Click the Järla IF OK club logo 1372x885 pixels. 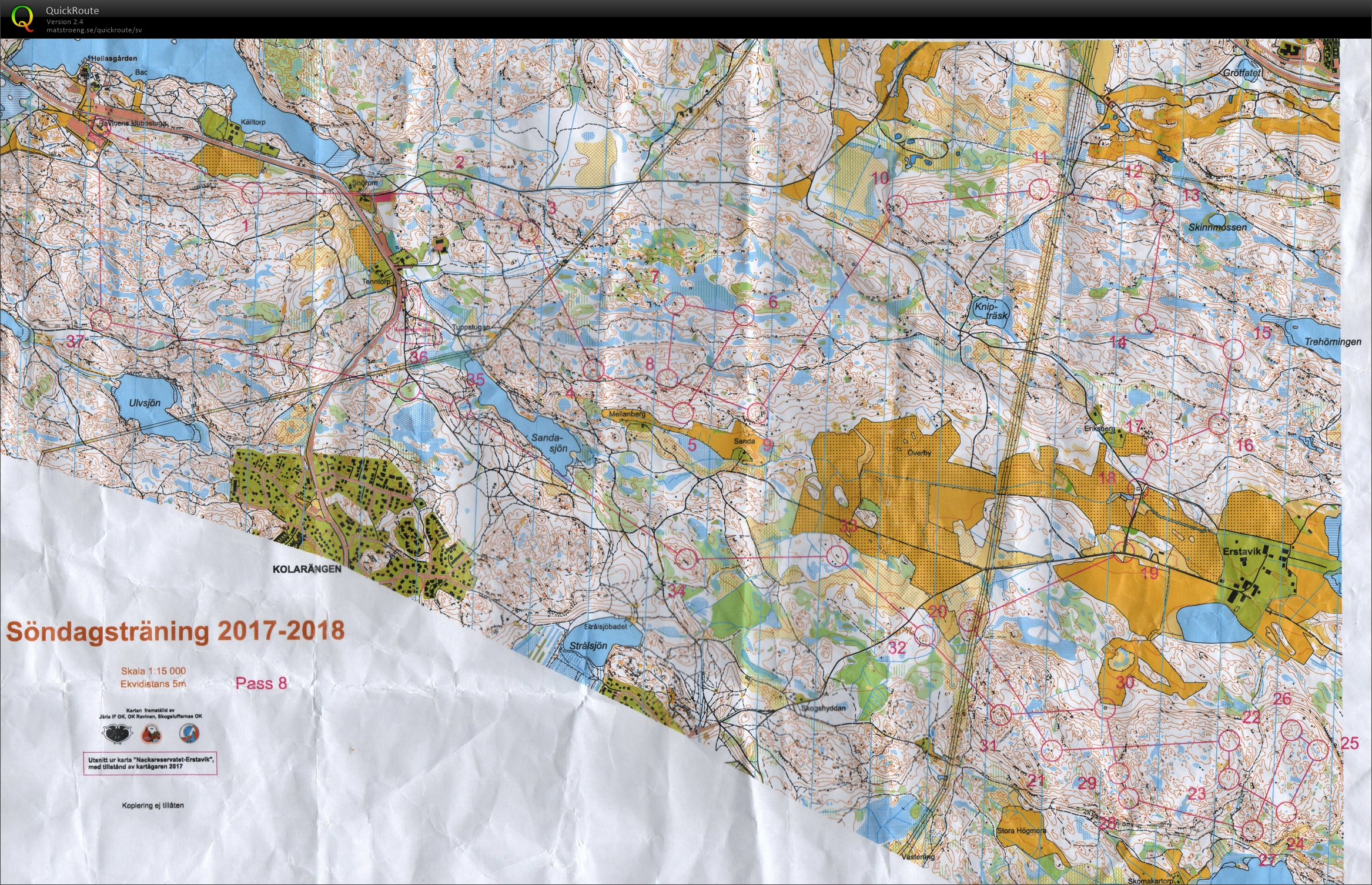coord(116,733)
